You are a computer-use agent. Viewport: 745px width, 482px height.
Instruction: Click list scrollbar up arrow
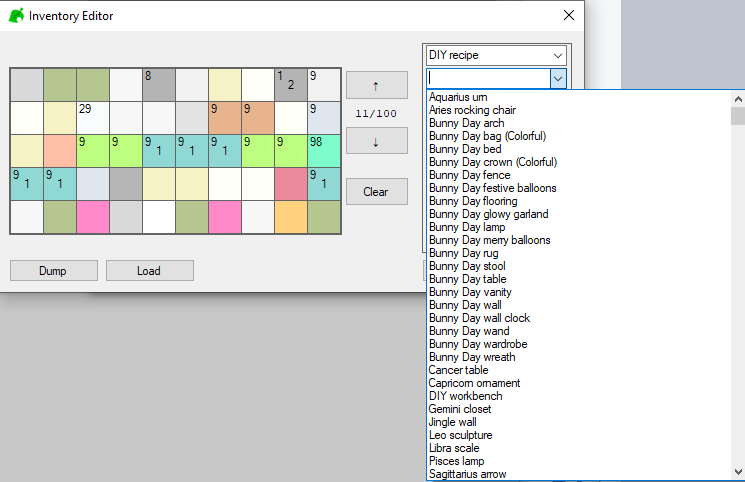[738, 99]
